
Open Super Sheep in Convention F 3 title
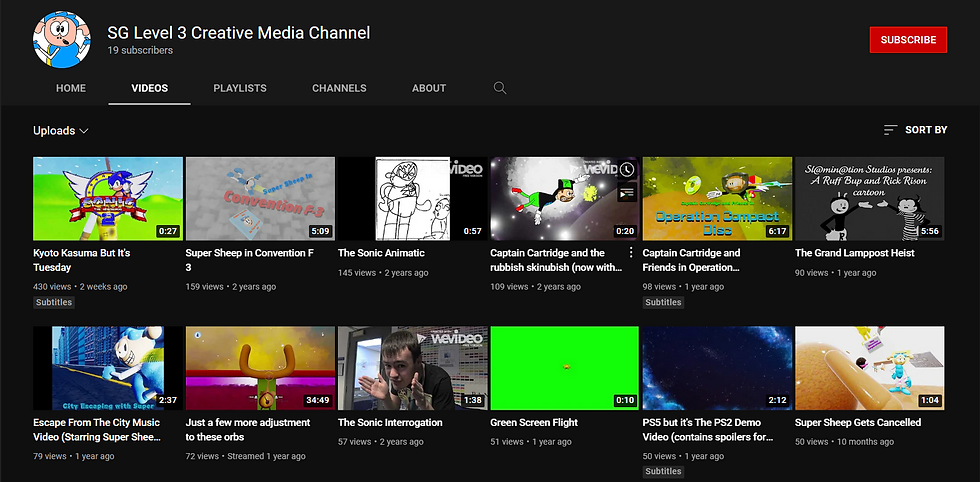(x=250, y=260)
